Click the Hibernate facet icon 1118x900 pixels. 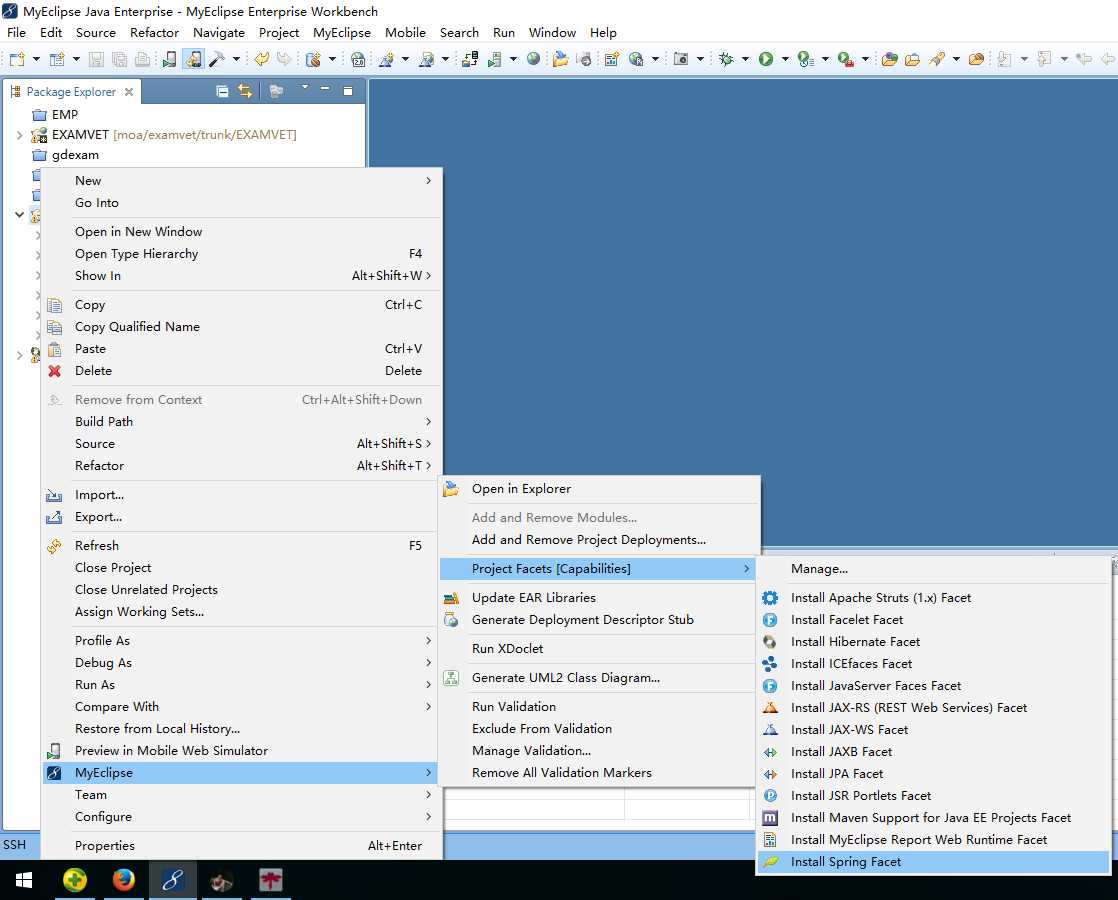point(770,642)
